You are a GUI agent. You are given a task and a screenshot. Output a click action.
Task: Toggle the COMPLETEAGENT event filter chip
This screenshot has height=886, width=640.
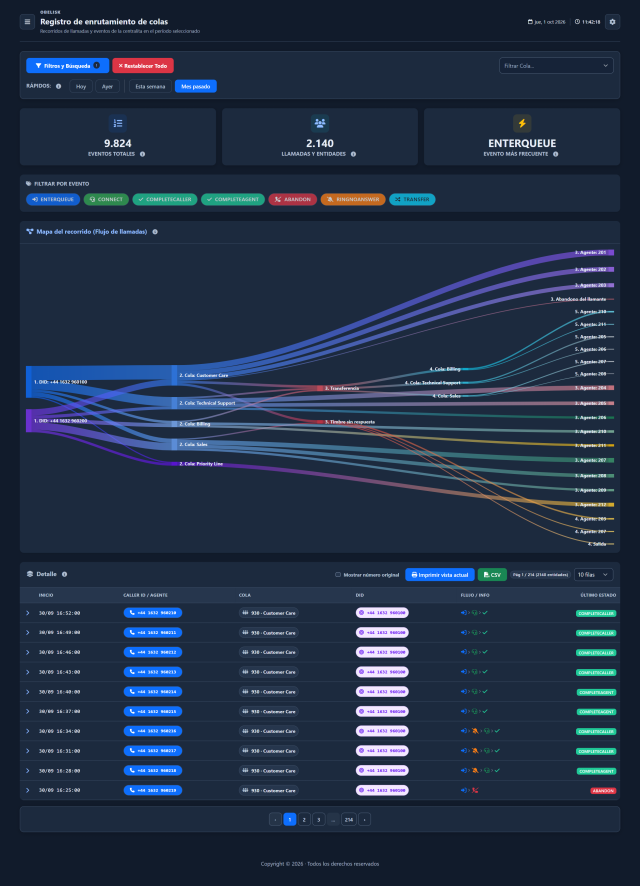pos(233,199)
